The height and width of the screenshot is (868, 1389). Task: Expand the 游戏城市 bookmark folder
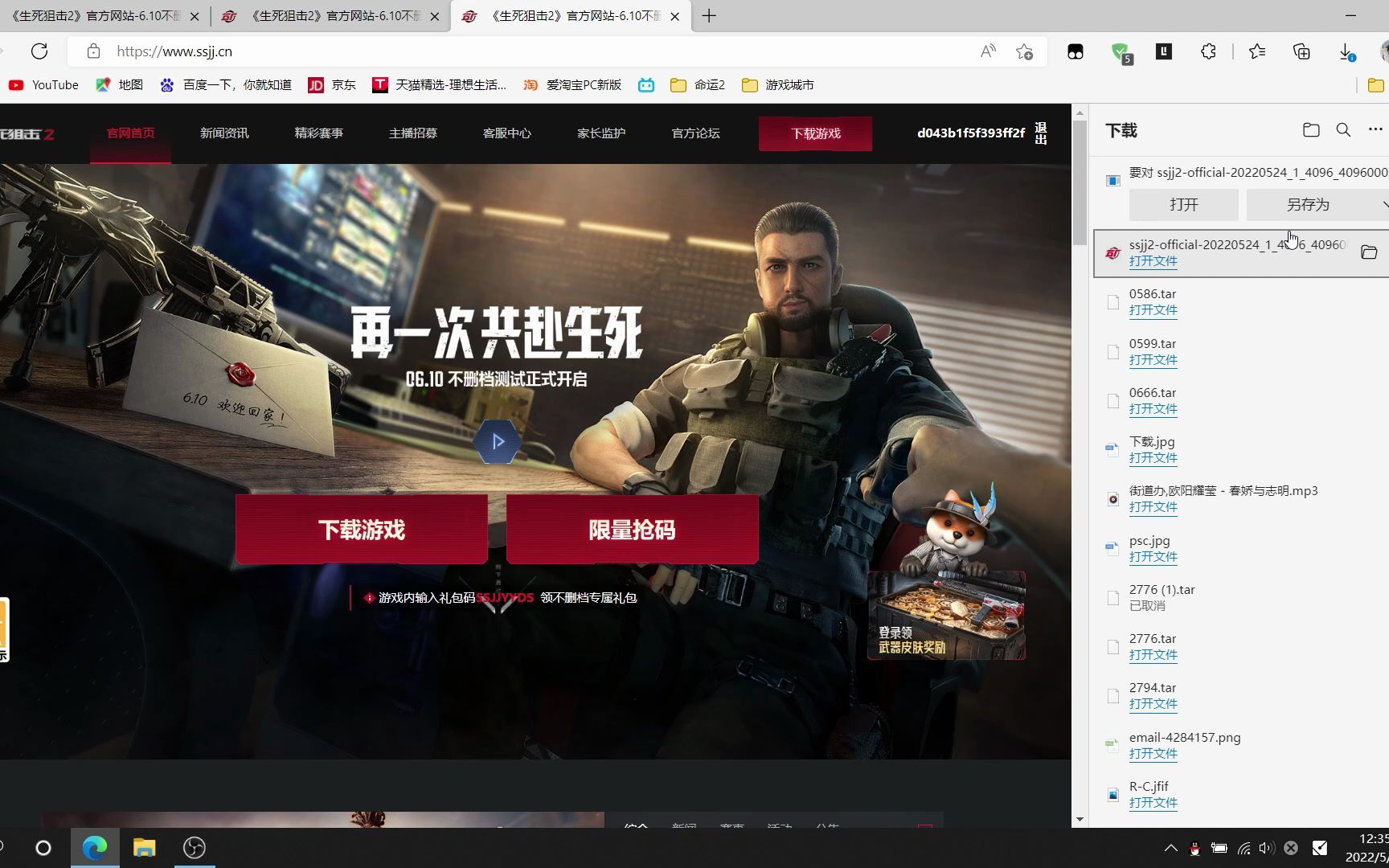[777, 84]
